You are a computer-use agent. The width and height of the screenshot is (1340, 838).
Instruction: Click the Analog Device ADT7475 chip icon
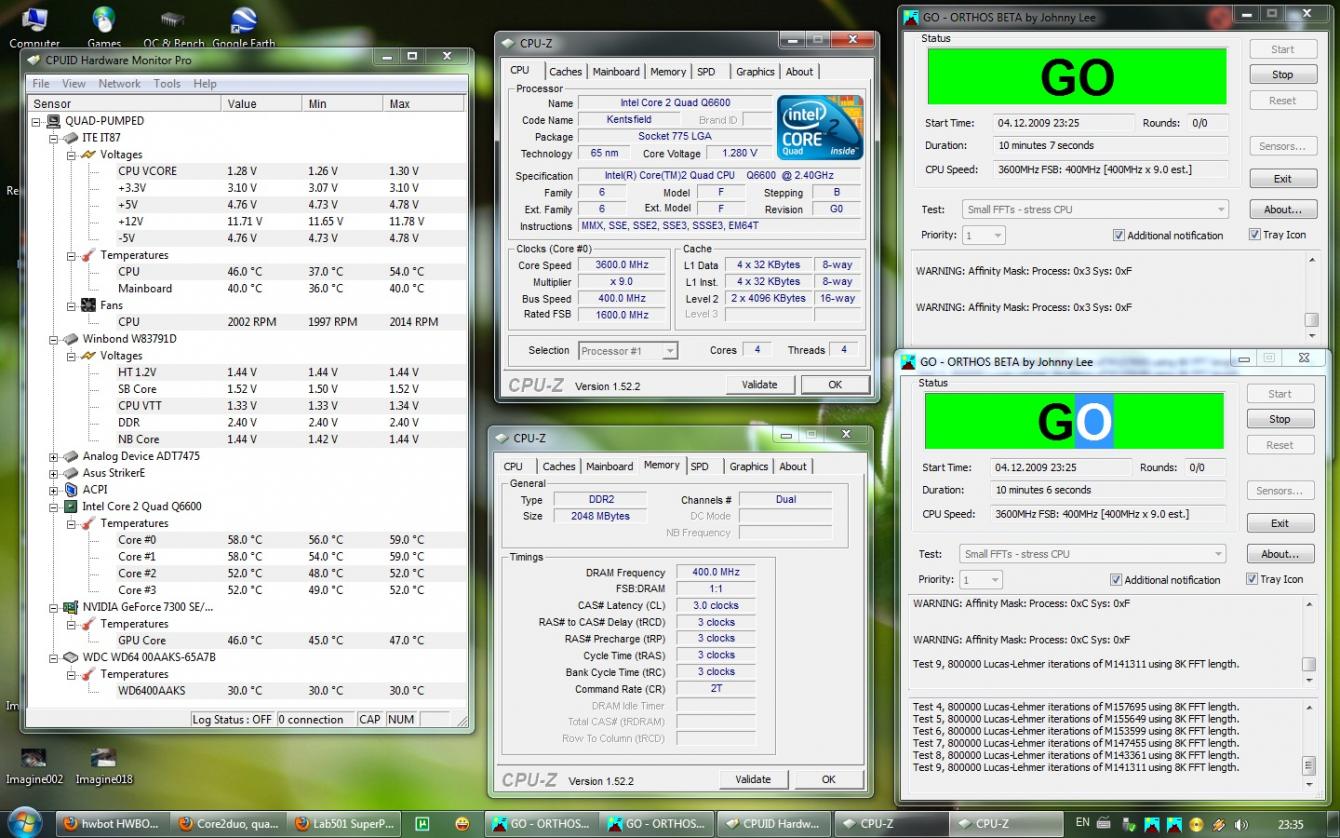pos(71,456)
